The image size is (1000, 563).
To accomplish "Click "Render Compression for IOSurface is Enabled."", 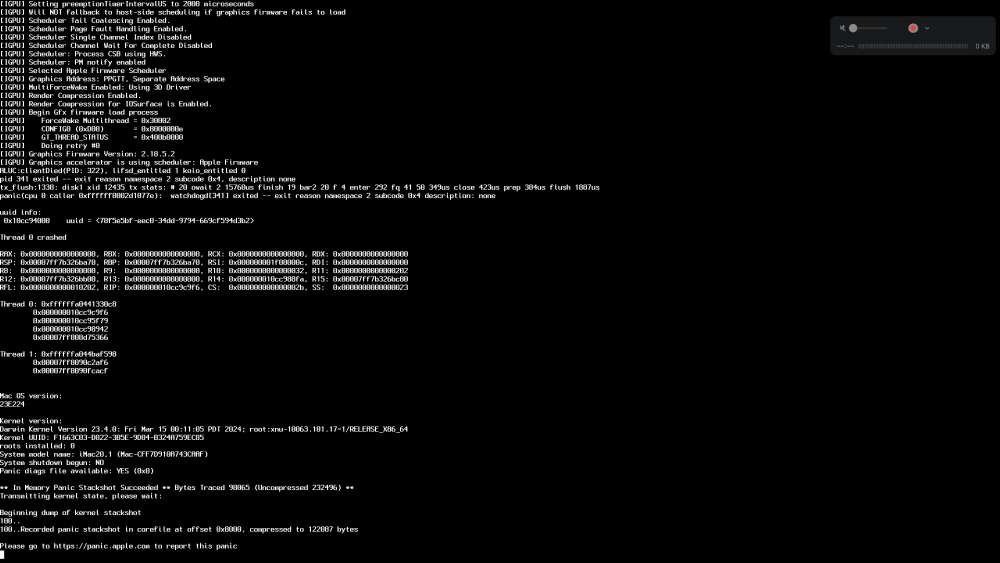I will pyautogui.click(x=106, y=104).
